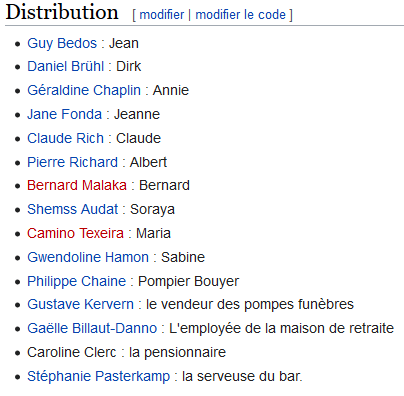404x396 pixels.
Task: Open Géraldine Chaplin's page
Action: click(84, 90)
